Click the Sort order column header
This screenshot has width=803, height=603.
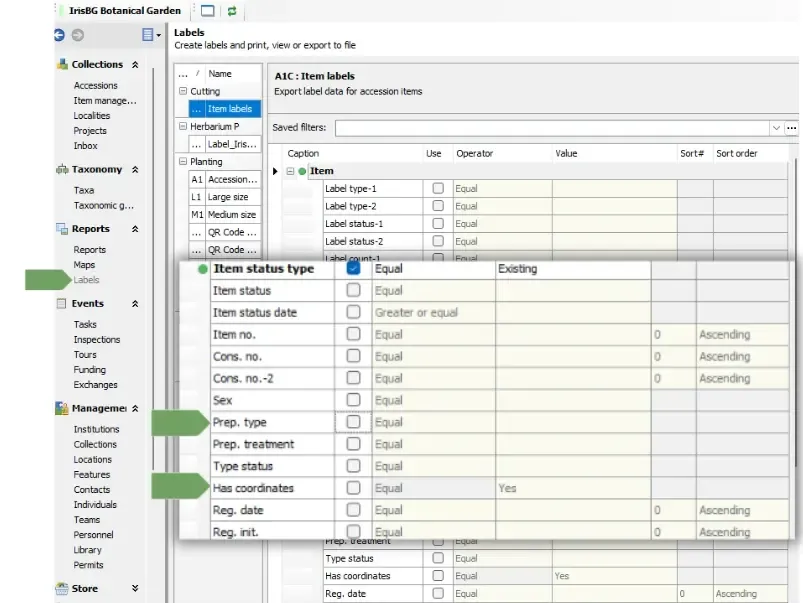[736, 153]
